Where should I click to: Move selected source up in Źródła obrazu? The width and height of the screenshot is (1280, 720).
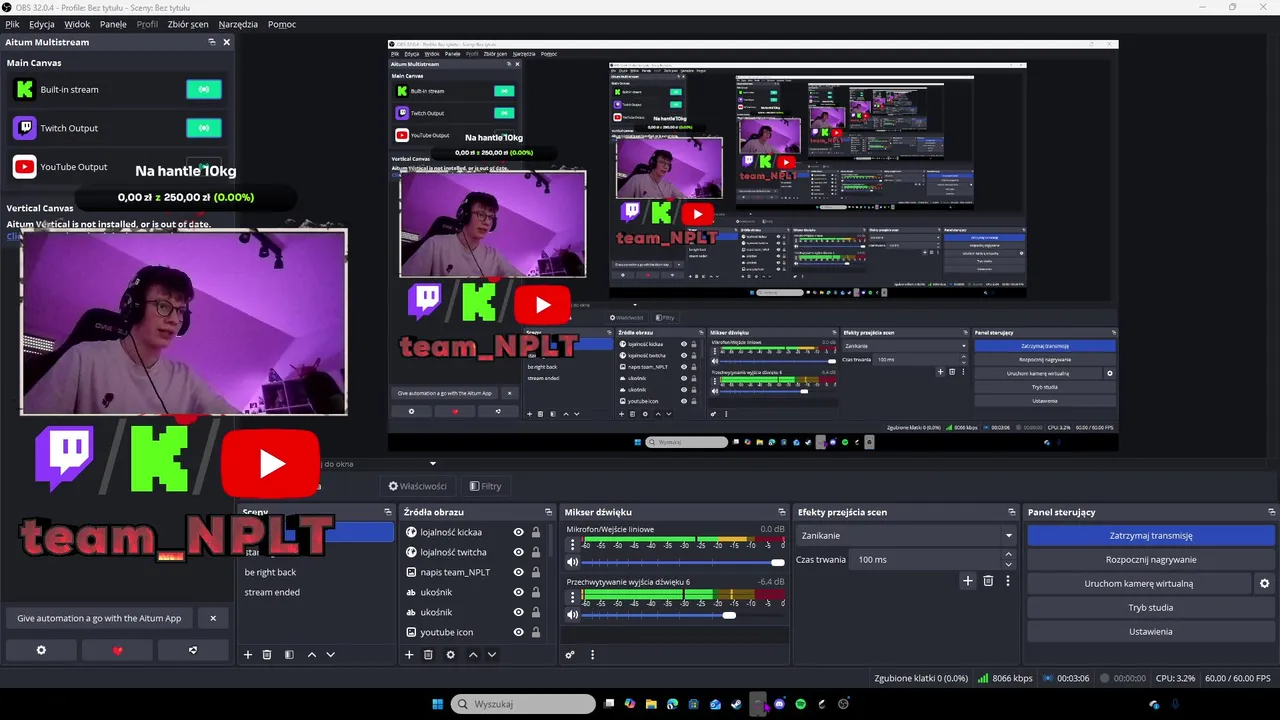pos(473,655)
